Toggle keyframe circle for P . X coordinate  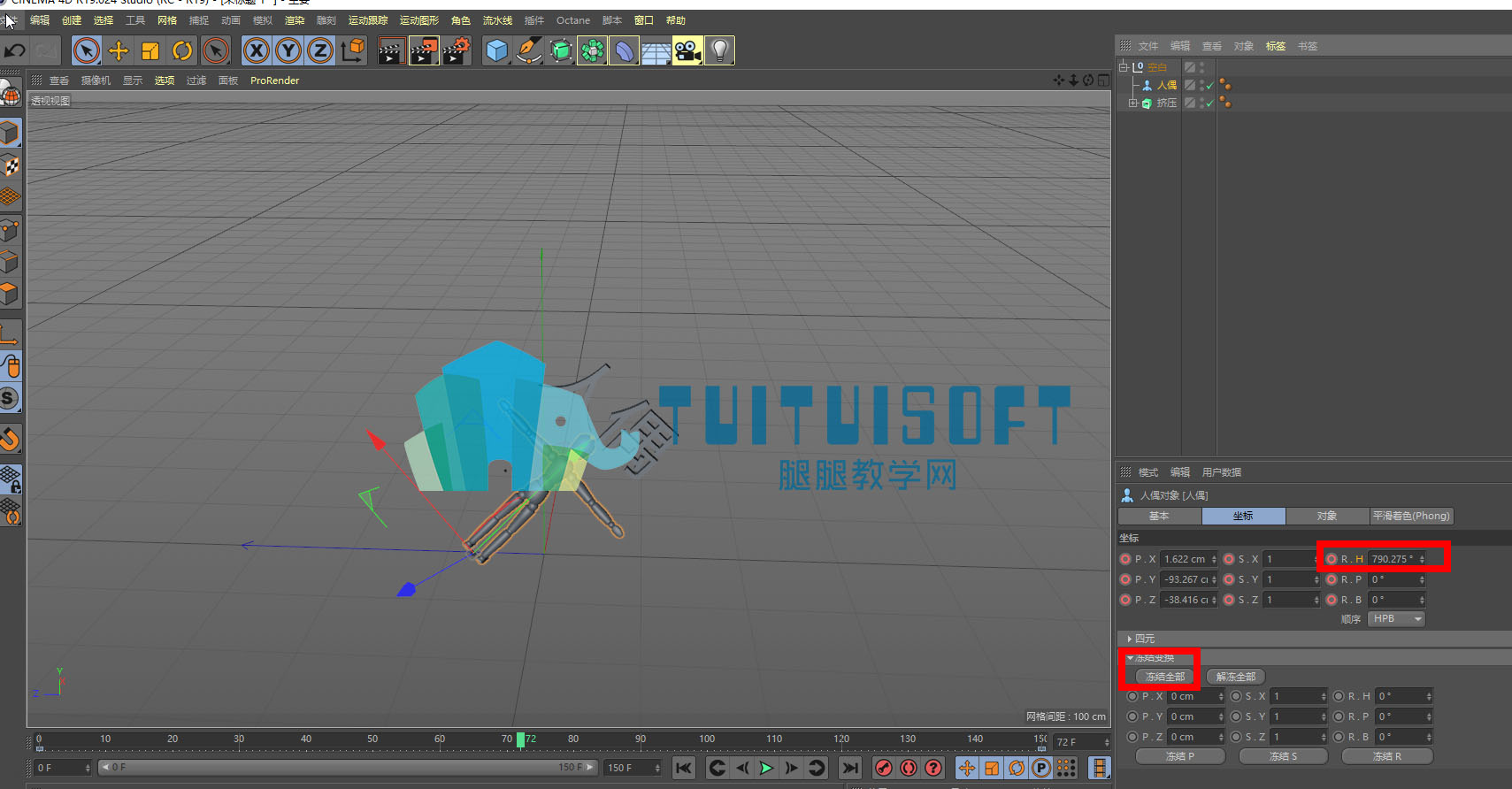(1125, 559)
